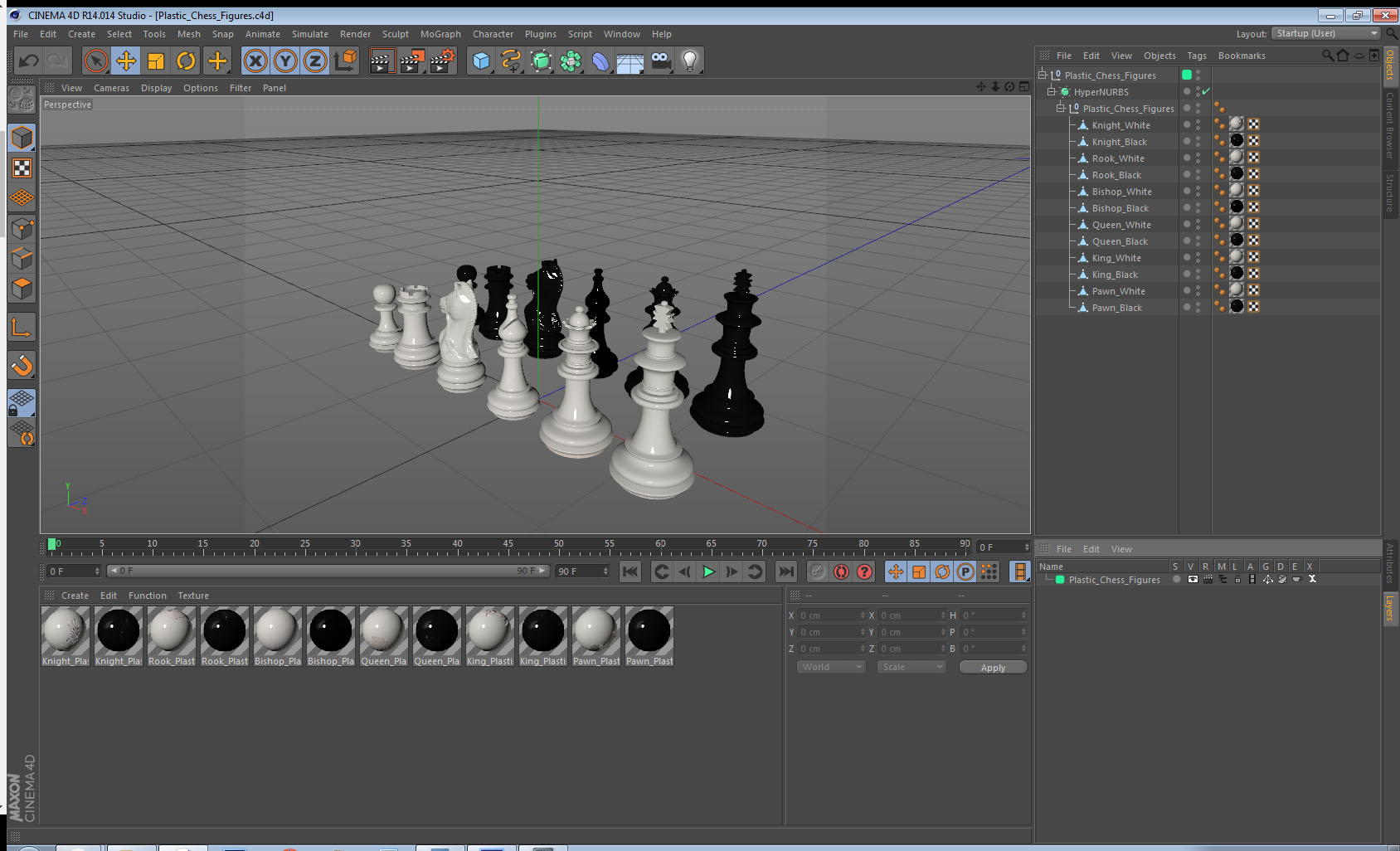Open the Character menu
The width and height of the screenshot is (1400, 851).
[x=493, y=34]
